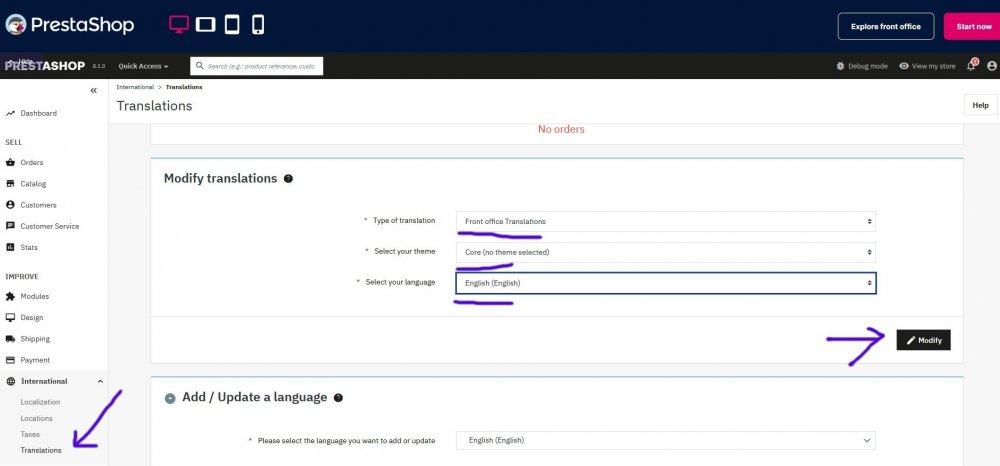
Task: Open Shipping menu item
Action: tap(35, 339)
